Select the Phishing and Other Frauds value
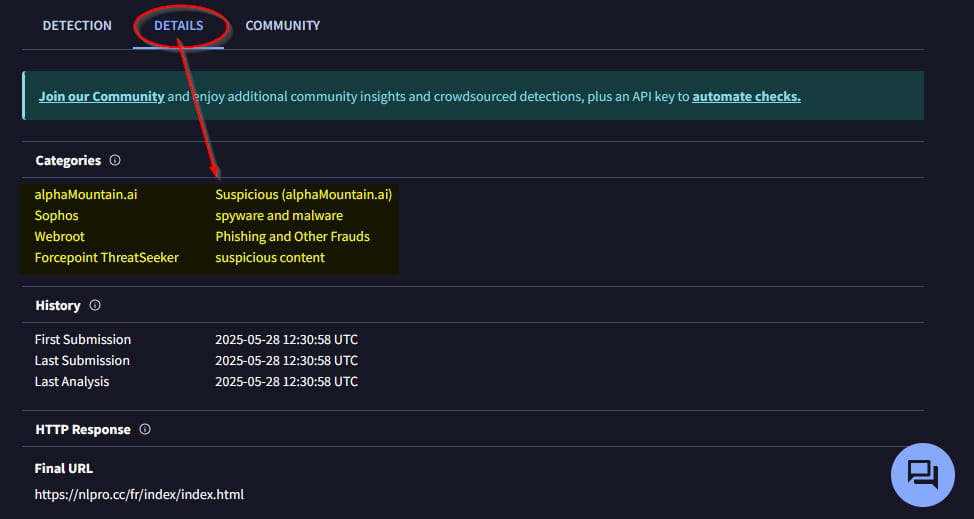 click(293, 237)
